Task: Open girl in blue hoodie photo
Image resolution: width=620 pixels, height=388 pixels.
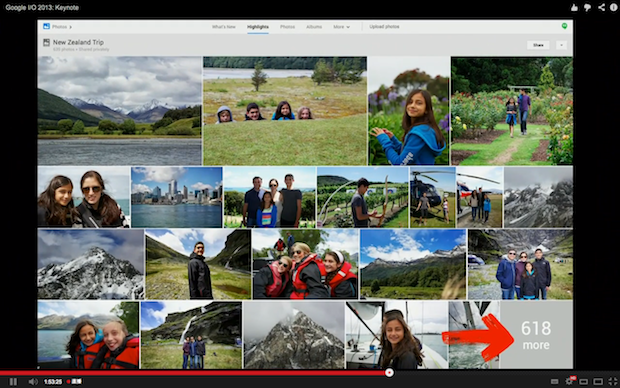Action: pyautogui.click(x=409, y=111)
